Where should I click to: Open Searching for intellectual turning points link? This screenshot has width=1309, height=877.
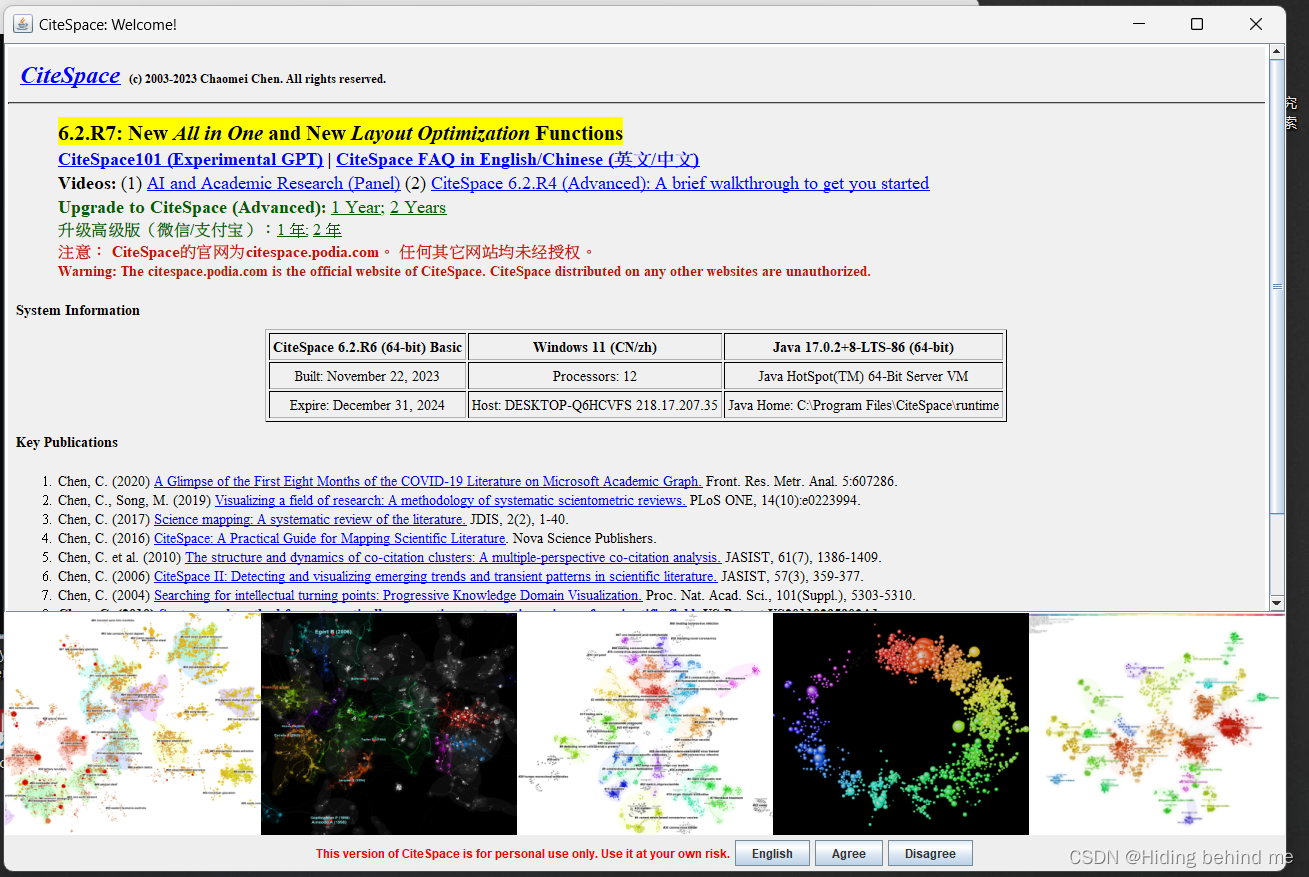pos(398,595)
